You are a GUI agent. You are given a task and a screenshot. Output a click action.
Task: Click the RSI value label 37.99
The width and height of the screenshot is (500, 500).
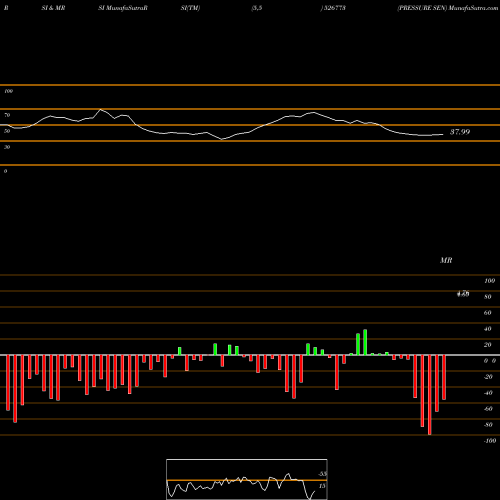click(460, 132)
